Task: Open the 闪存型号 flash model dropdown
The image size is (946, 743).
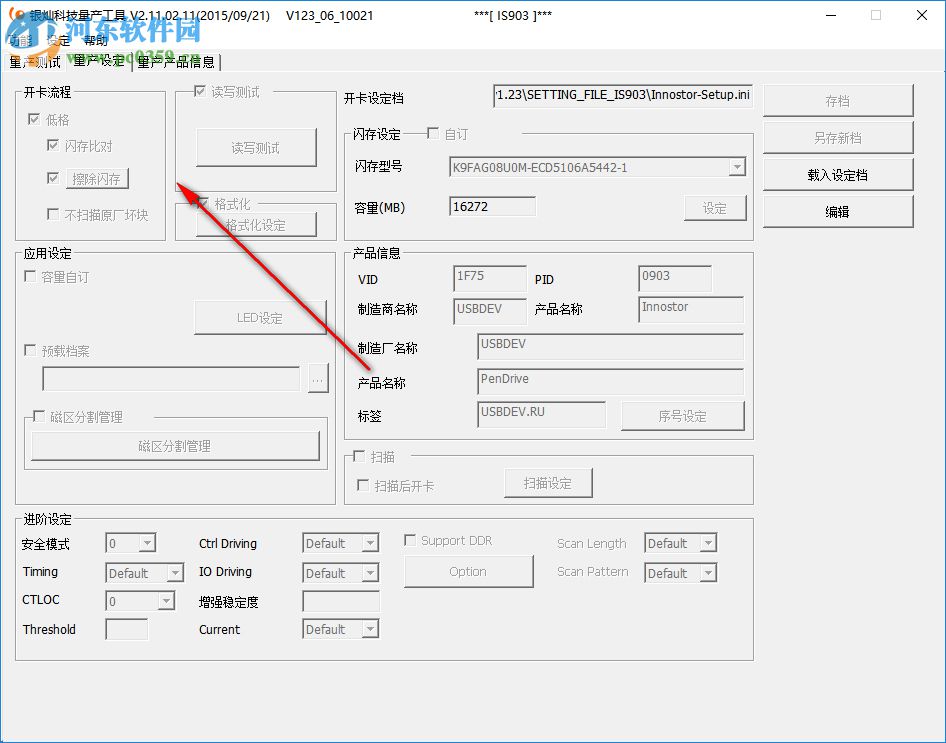Action: 737,167
